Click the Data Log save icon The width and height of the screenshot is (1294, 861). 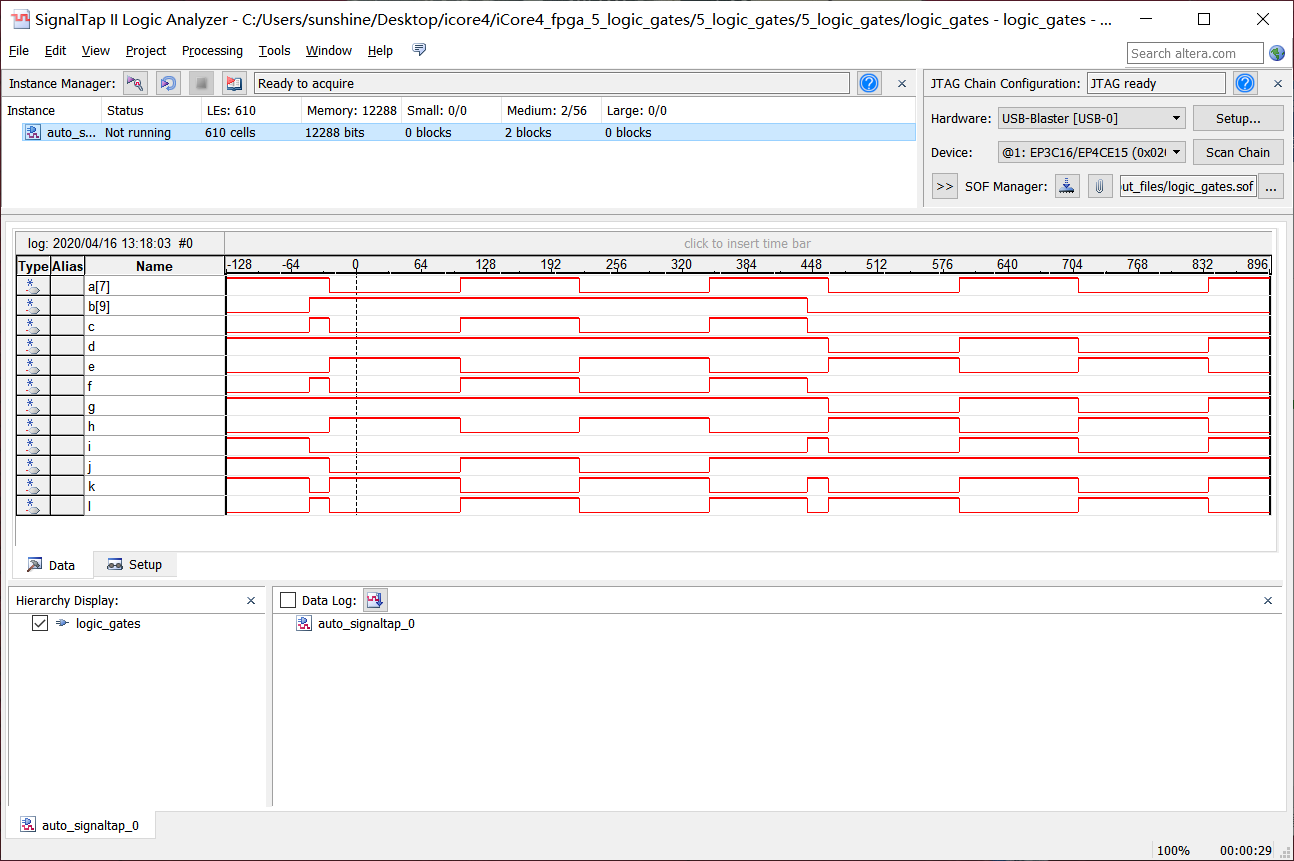[x=375, y=600]
